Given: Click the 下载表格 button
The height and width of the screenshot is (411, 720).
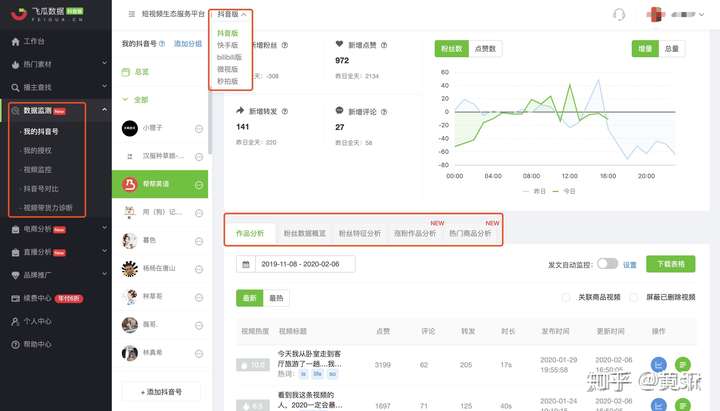Looking at the screenshot, I should (670, 264).
